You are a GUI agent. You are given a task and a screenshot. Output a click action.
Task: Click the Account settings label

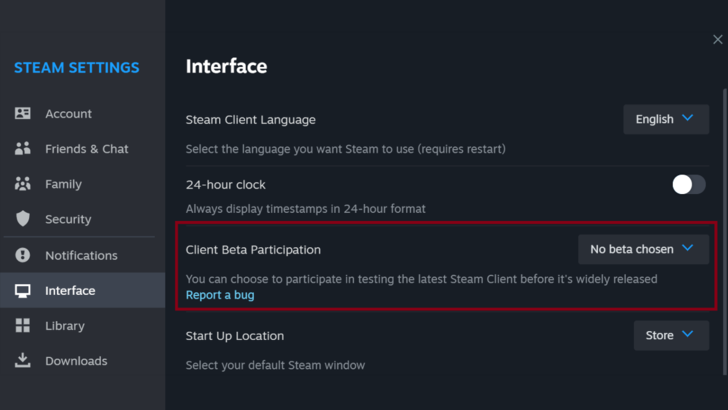tap(68, 114)
